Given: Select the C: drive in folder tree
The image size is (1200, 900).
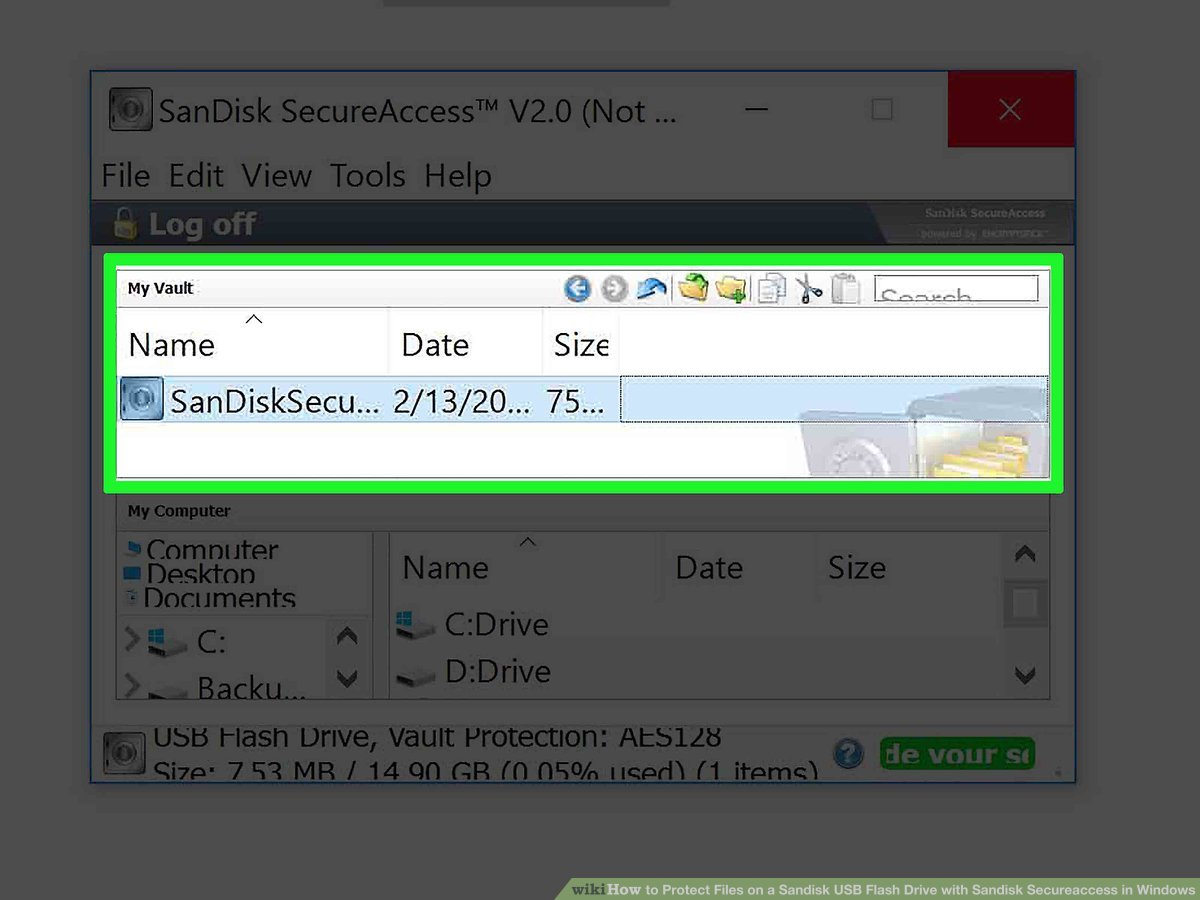Looking at the screenshot, I should 211,641.
